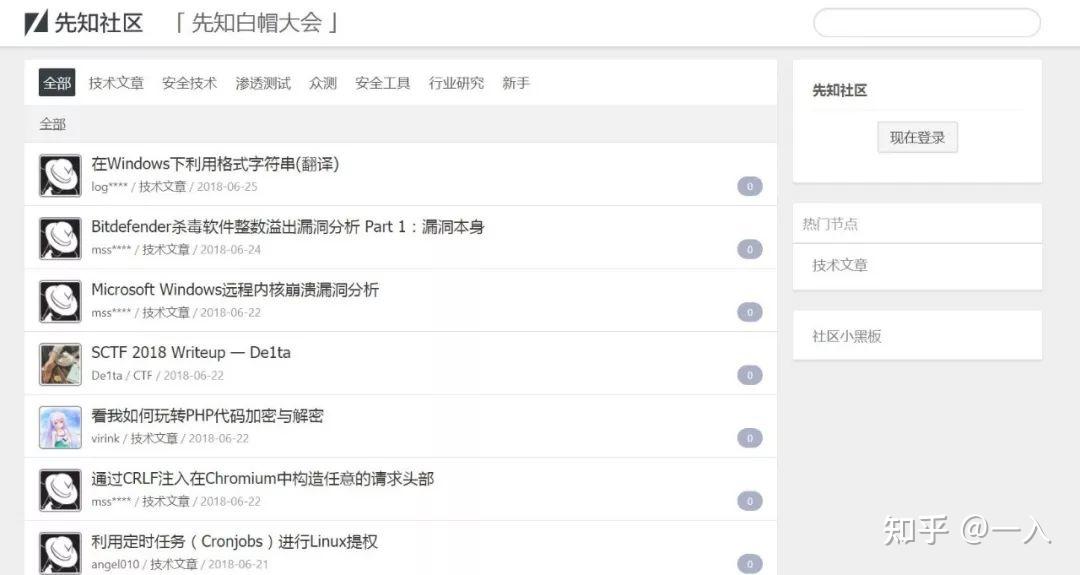1080x575 pixels.
Task: Click the virink anime avatar
Action: pos(60,427)
